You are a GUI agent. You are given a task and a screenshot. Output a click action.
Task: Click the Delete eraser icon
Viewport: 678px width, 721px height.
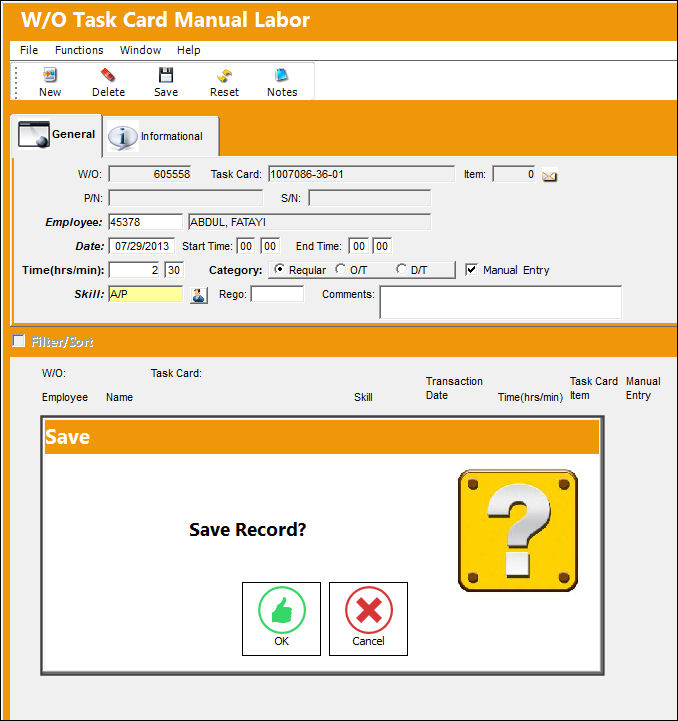pyautogui.click(x=108, y=75)
